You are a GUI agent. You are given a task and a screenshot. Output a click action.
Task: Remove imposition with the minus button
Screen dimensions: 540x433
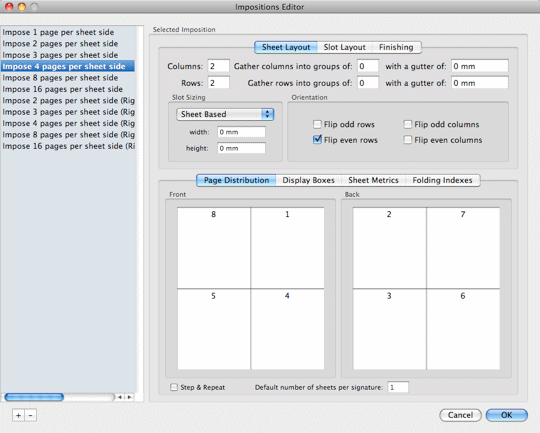coord(31,415)
